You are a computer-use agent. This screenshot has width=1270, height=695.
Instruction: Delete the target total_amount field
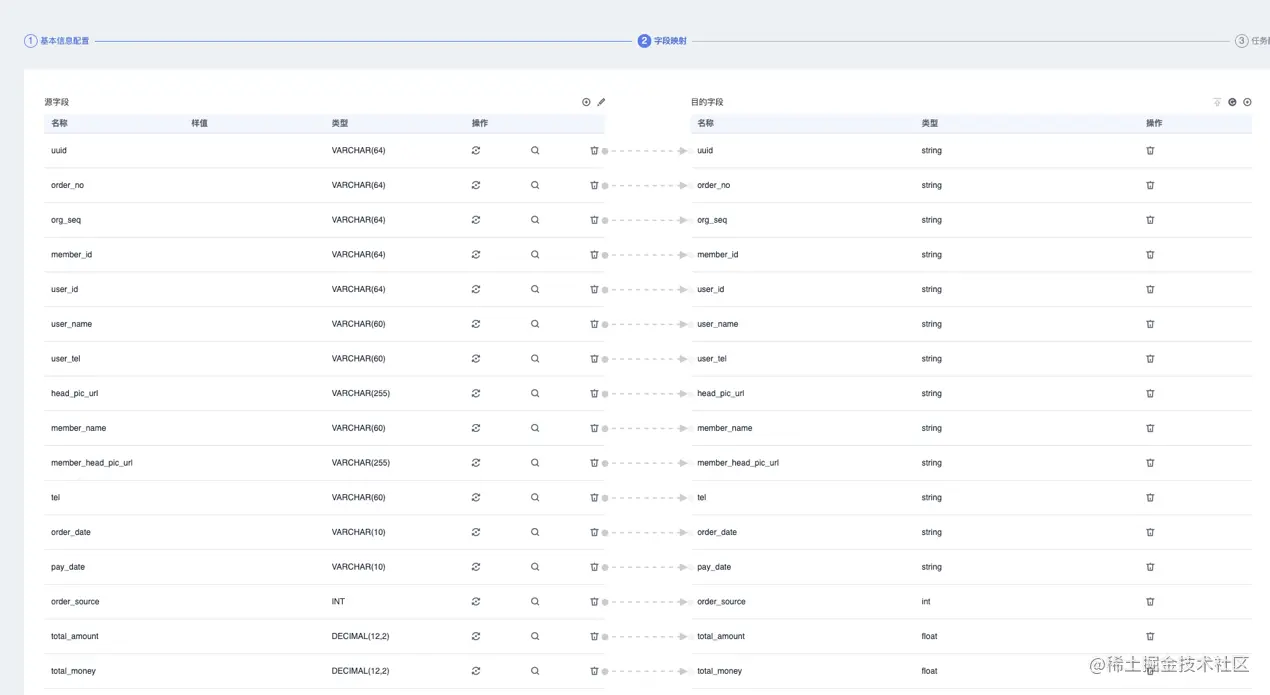point(1150,636)
